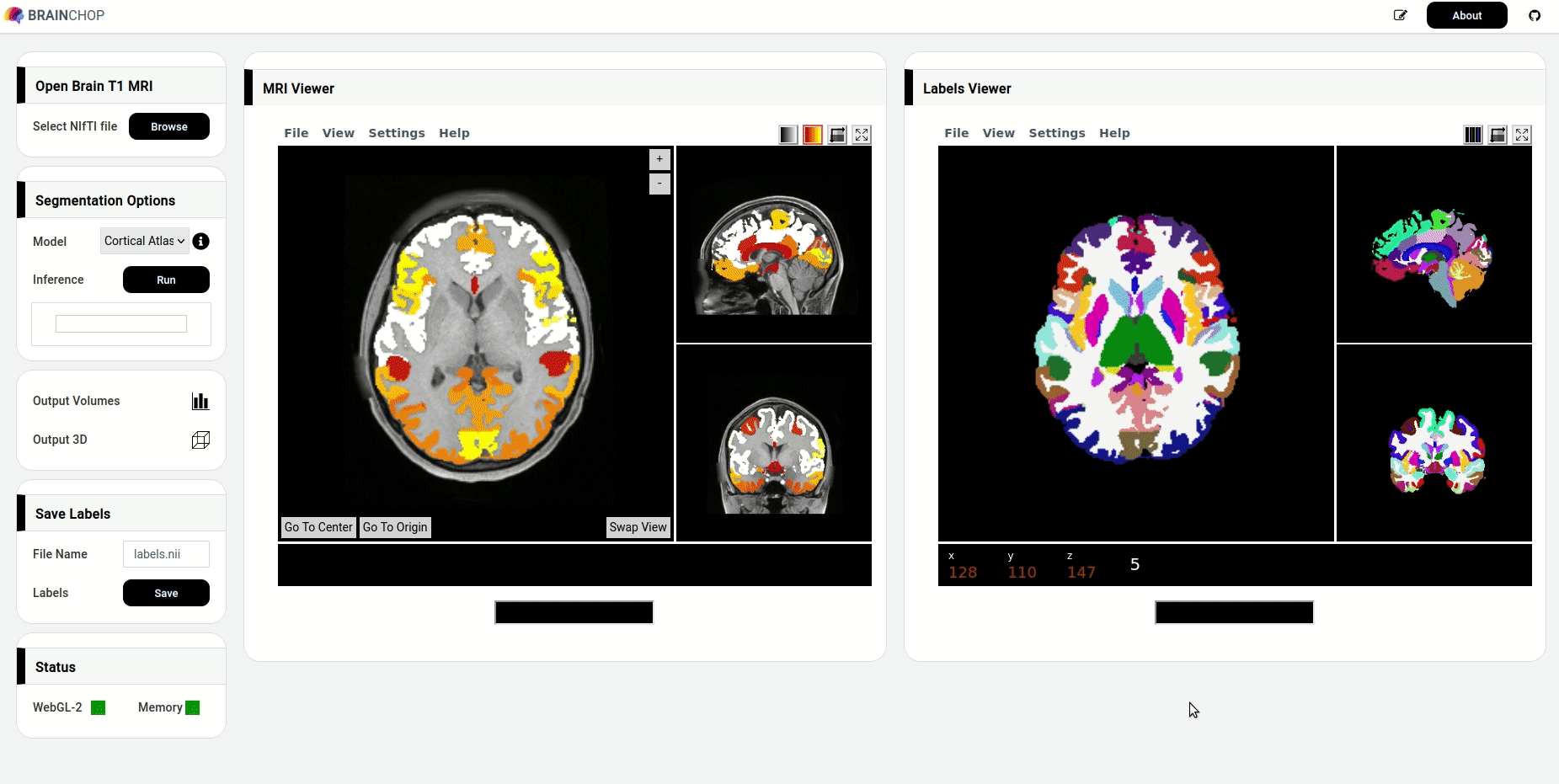Open the MRI Viewer Settings menu

[x=396, y=133]
